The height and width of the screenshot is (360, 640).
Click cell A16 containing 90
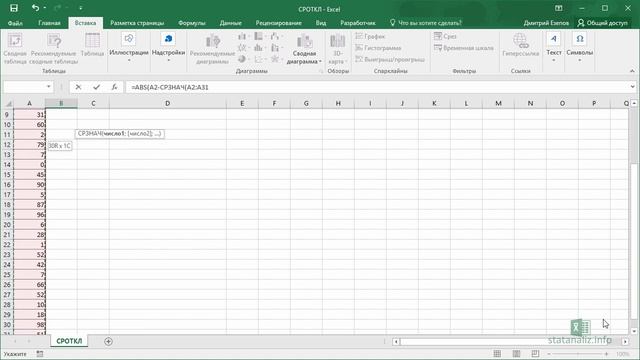pyautogui.click(x=29, y=184)
